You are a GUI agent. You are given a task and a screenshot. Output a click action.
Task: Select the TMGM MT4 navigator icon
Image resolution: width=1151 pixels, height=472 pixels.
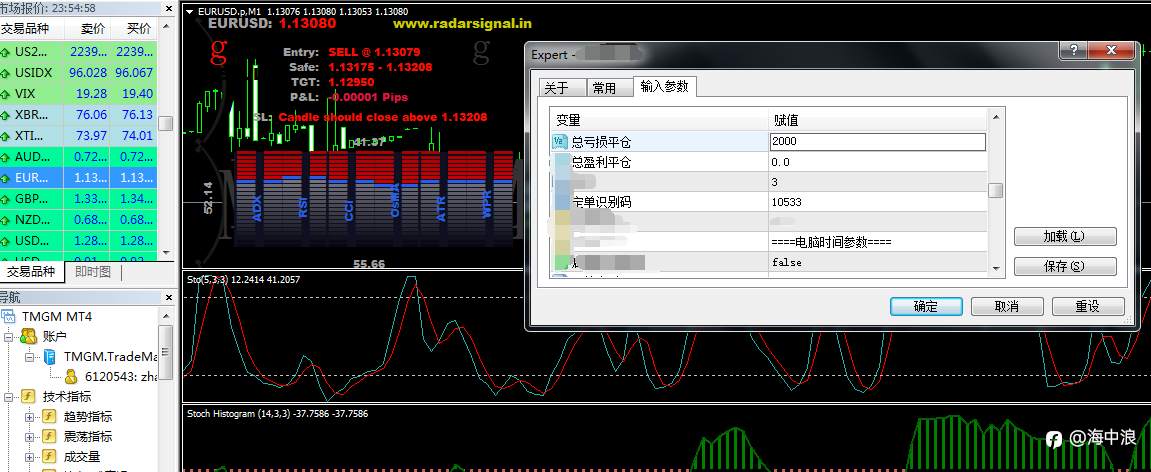pos(9,317)
